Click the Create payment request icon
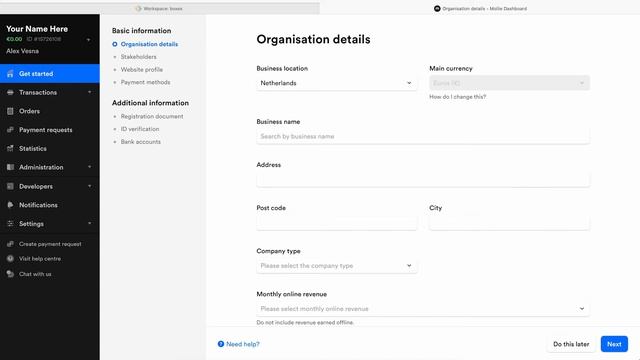640x360 pixels. tap(10, 244)
